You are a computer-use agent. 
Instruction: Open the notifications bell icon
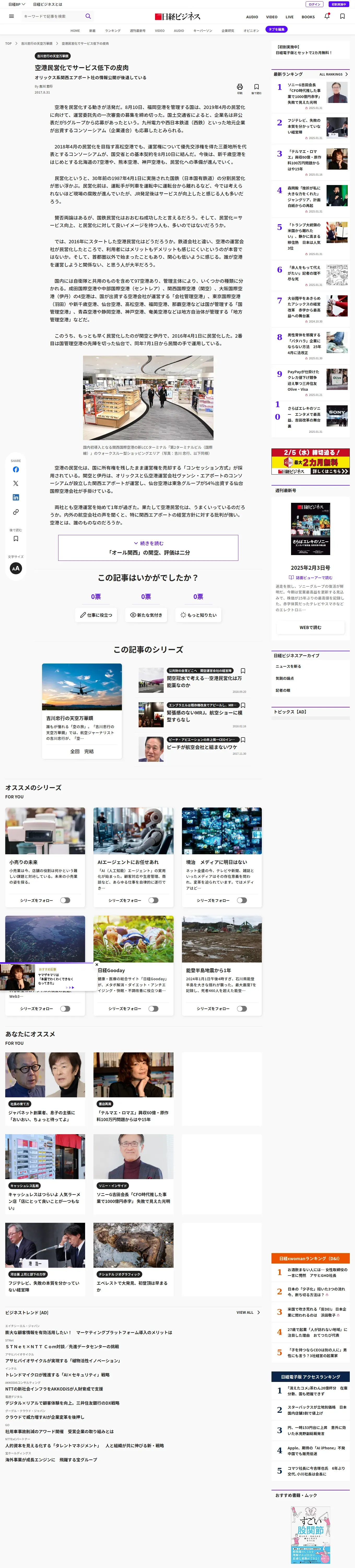[x=327, y=16]
